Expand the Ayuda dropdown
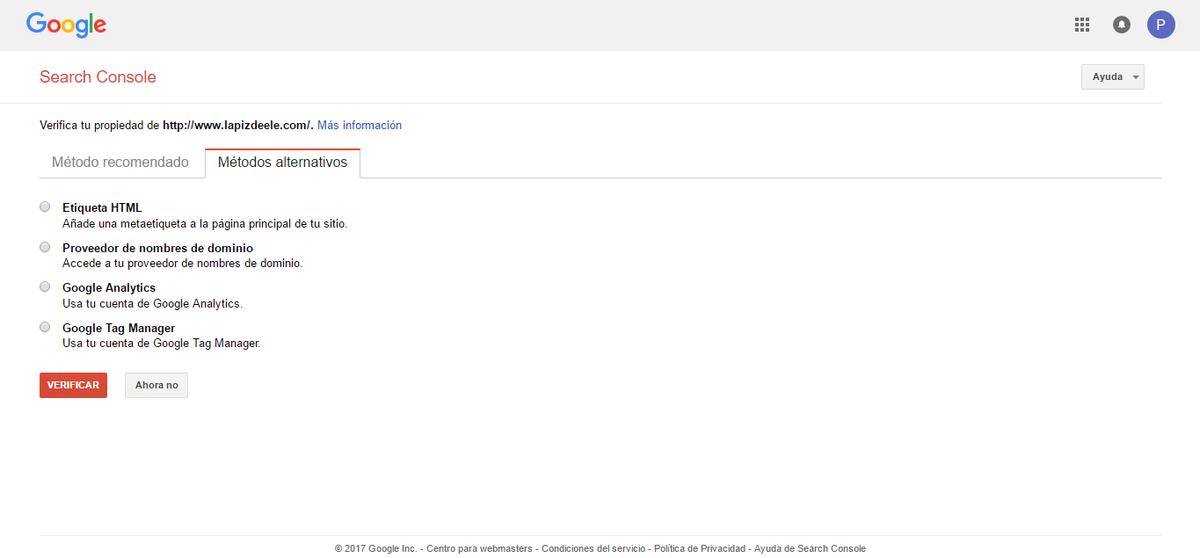Image resolution: width=1200 pixels, height=558 pixels. point(1113,77)
